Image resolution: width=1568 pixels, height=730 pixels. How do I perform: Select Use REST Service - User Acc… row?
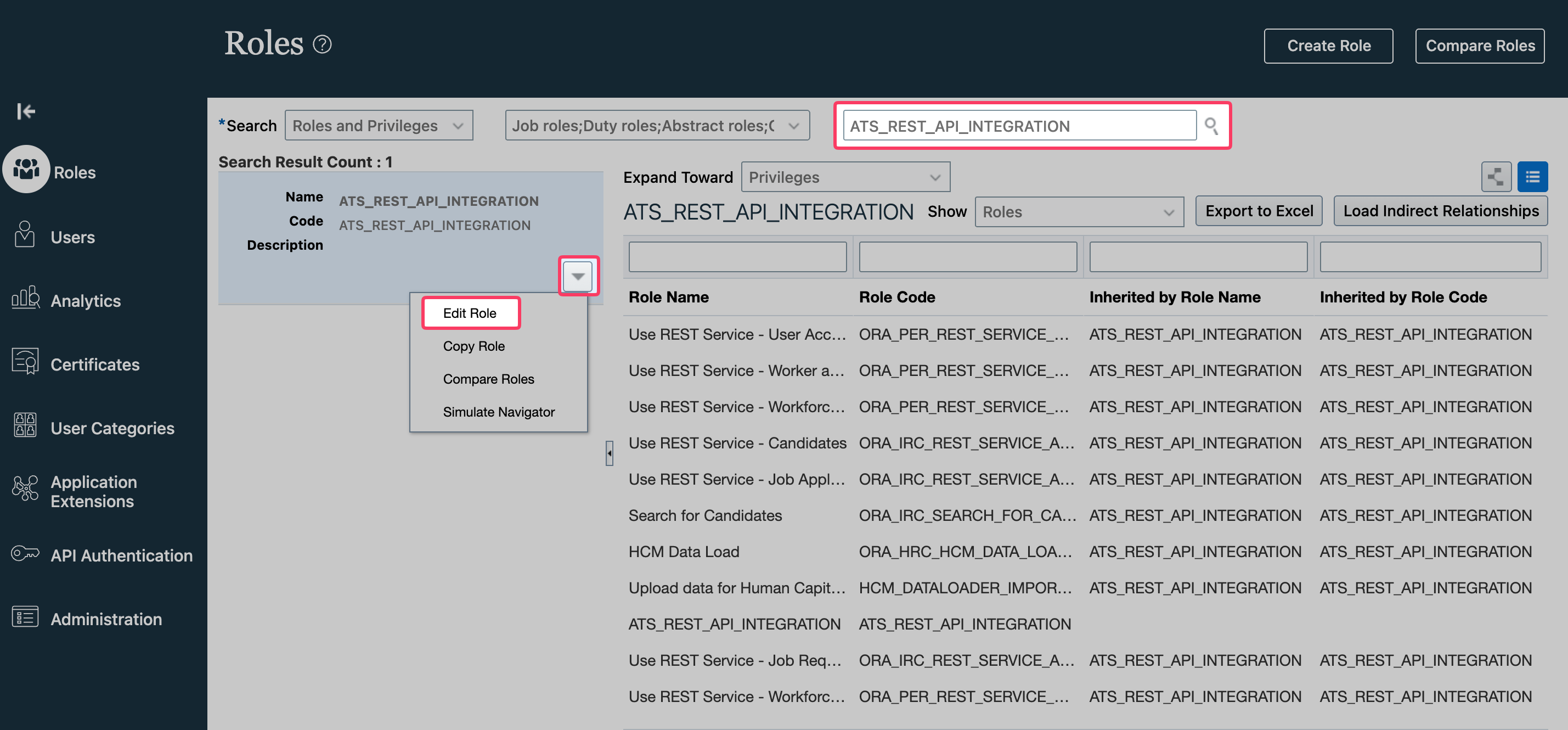[736, 334]
